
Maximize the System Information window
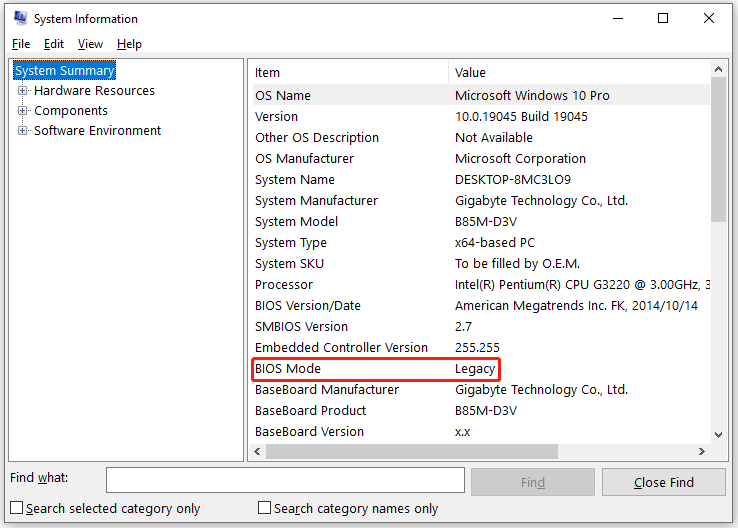coord(663,18)
